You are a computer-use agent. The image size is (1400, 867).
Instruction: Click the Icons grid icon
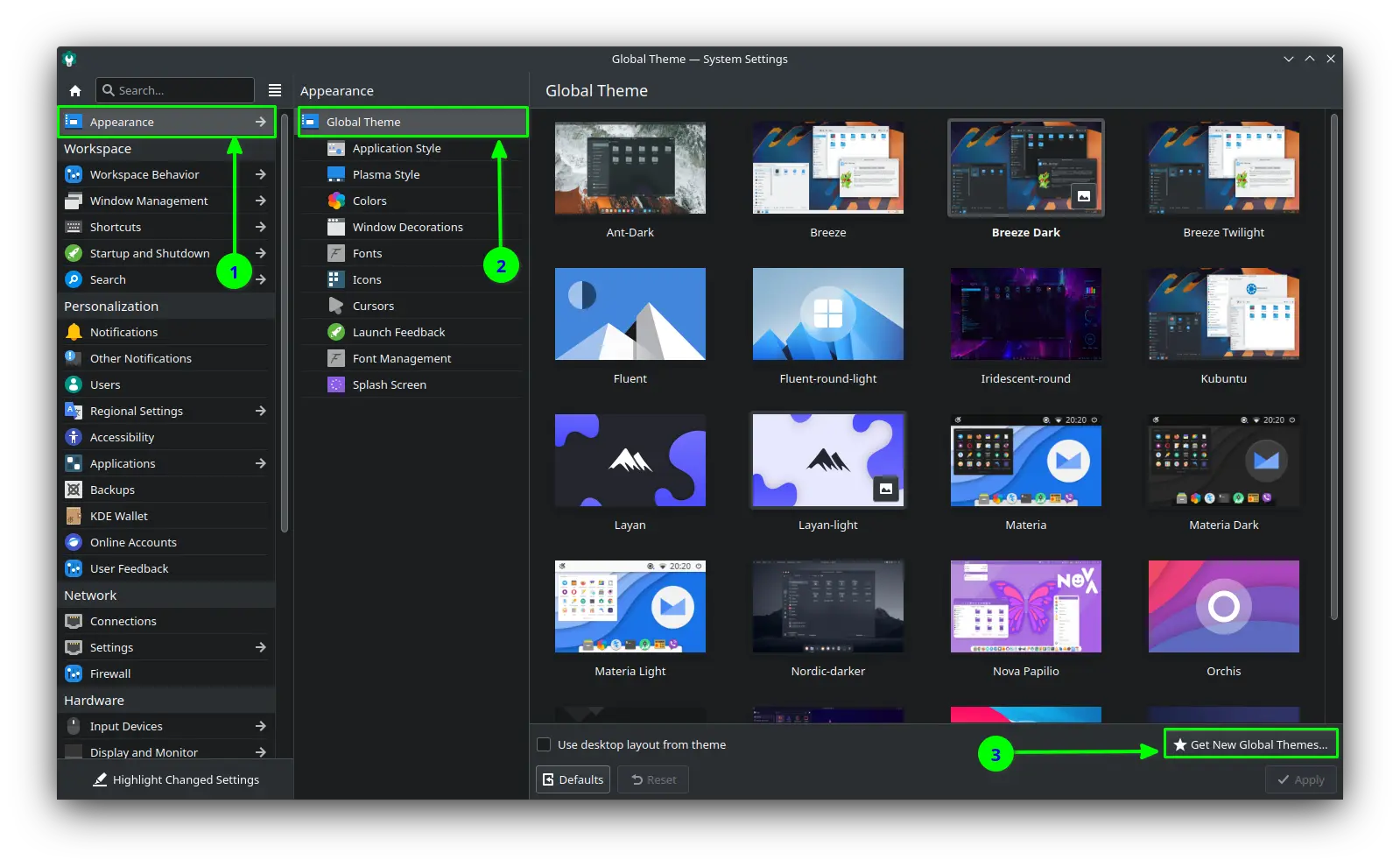coord(336,279)
